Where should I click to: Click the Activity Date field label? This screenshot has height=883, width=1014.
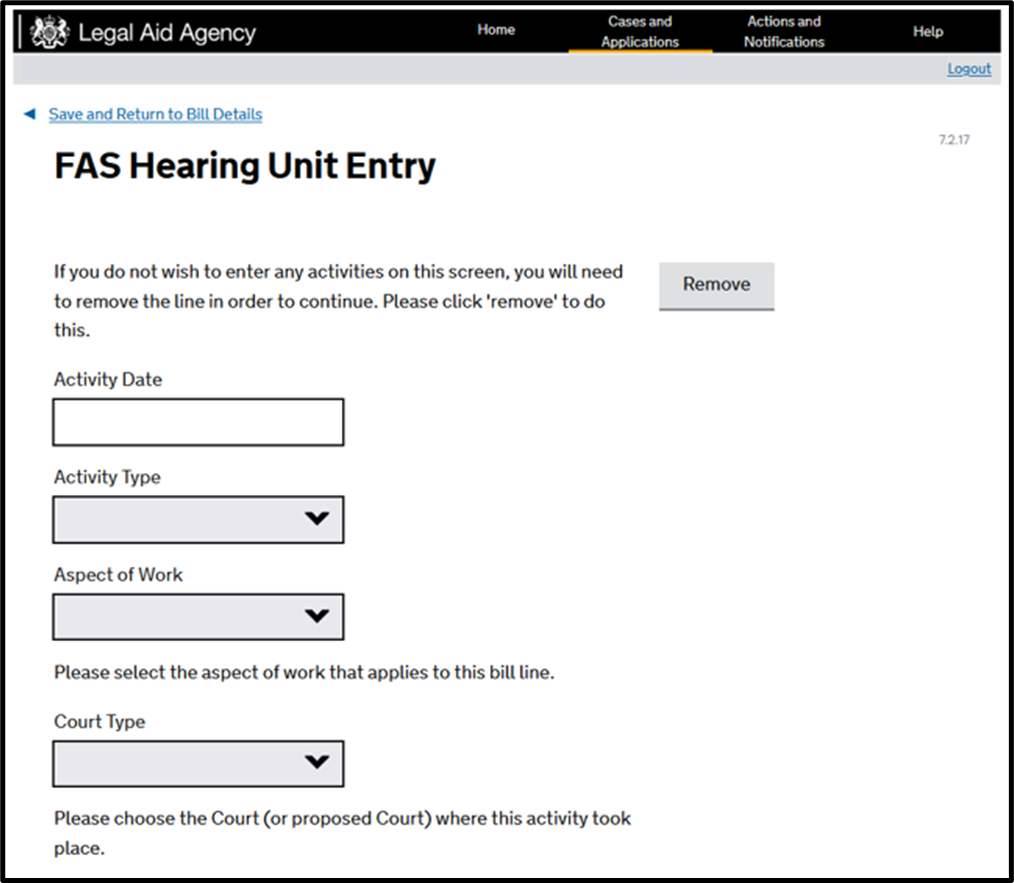click(x=108, y=380)
